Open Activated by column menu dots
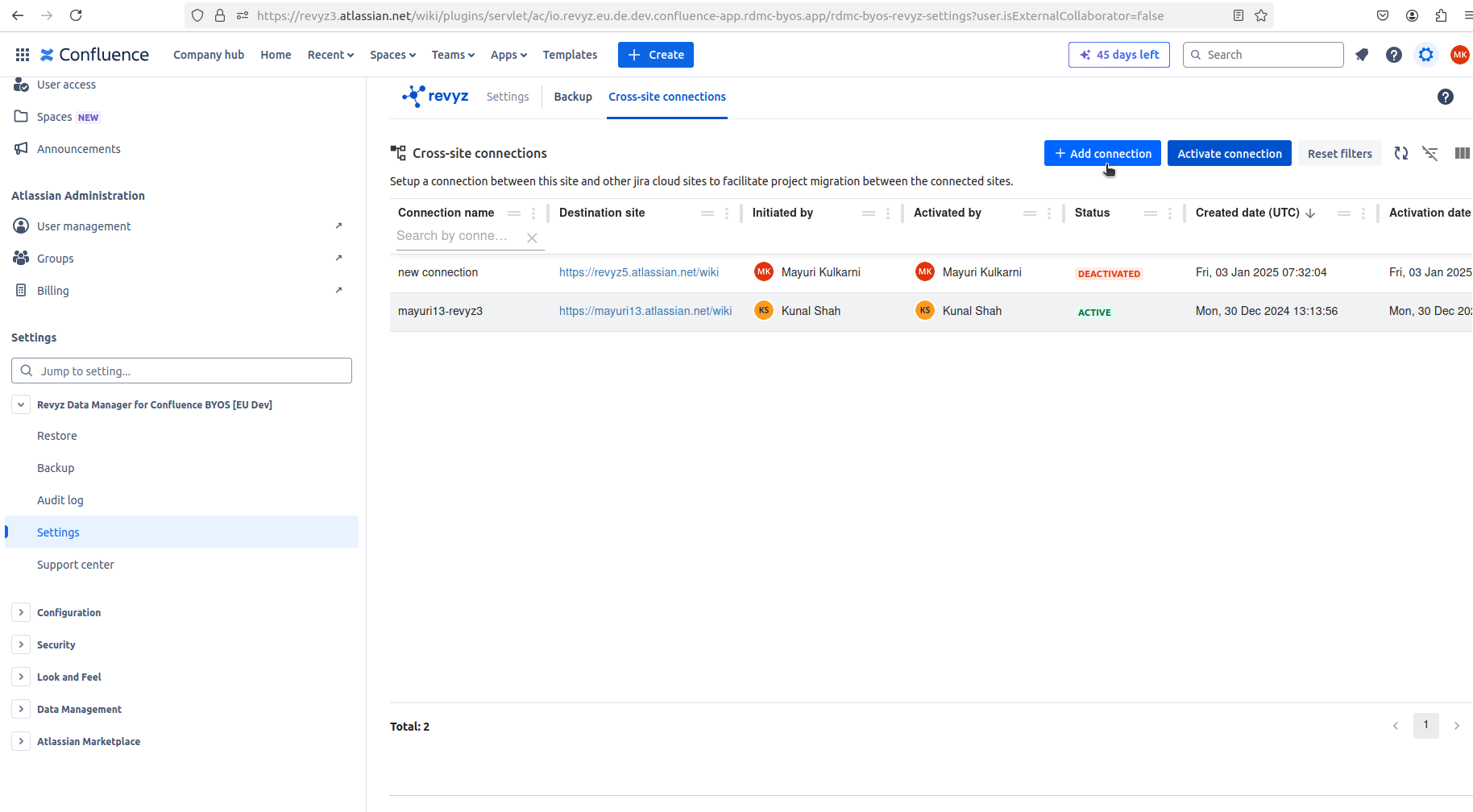The width and height of the screenshot is (1473, 812). pos(1049,213)
